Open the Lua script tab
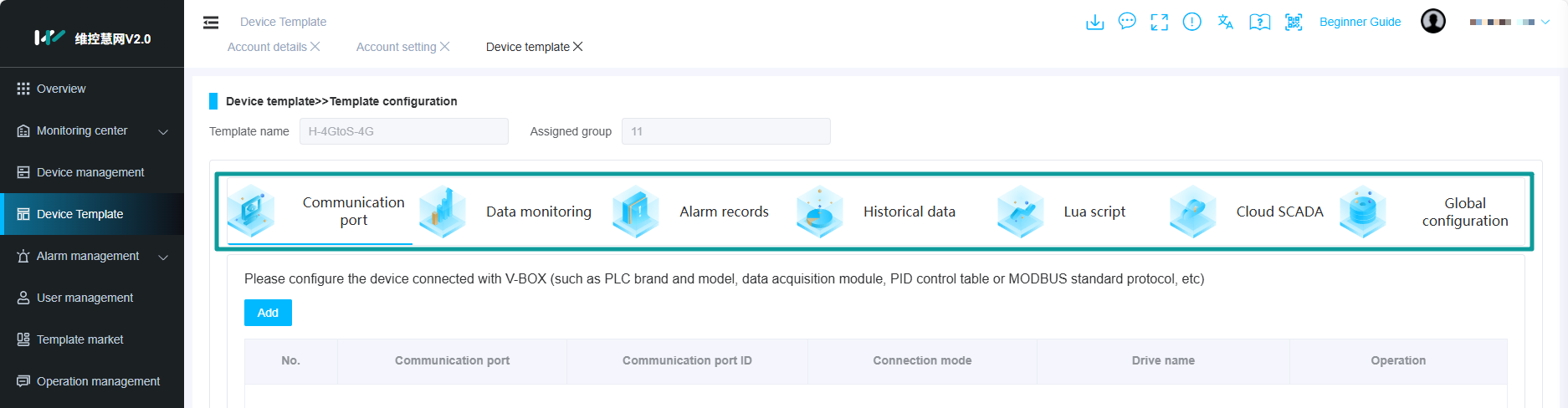This screenshot has width=1568, height=408. (x=1094, y=212)
